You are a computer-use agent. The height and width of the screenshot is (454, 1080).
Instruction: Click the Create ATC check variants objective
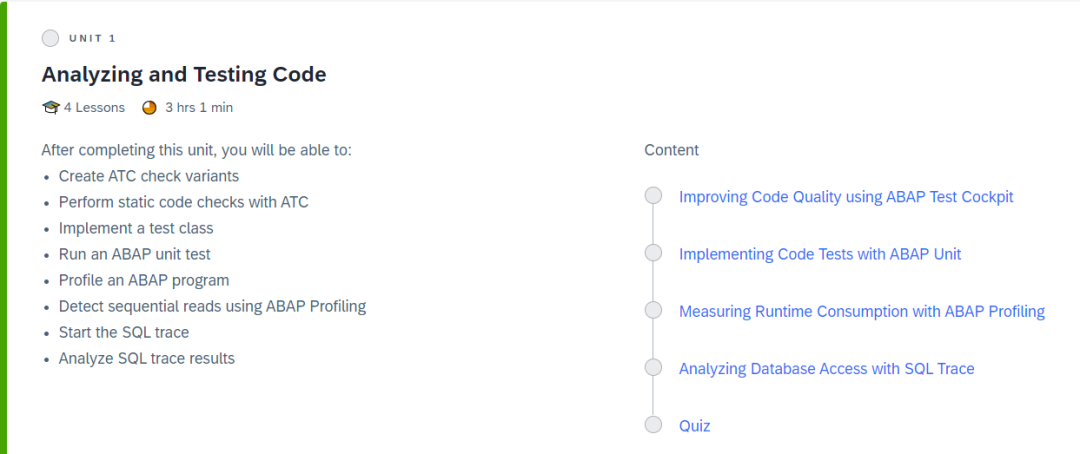[148, 176]
